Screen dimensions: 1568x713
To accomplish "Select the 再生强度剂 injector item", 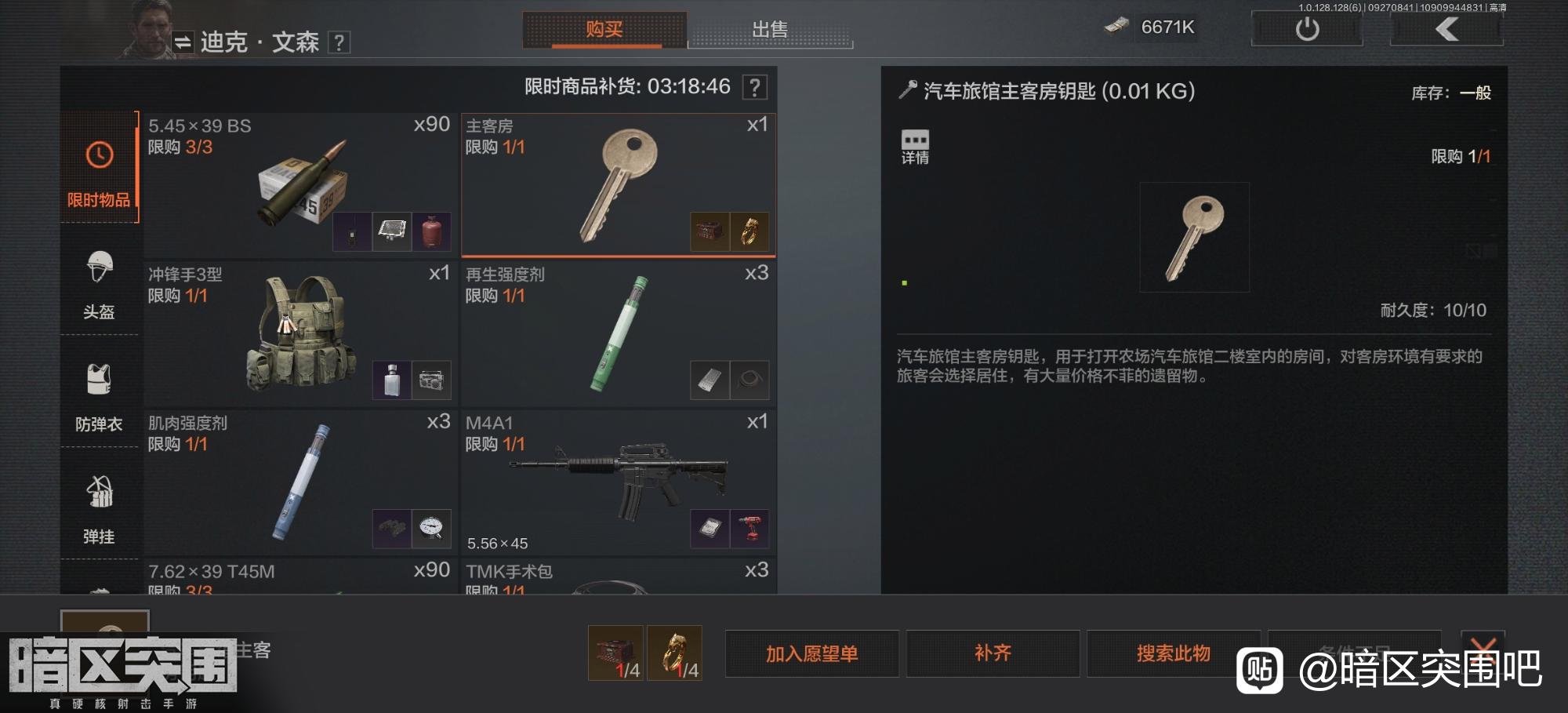I will pyautogui.click(x=619, y=333).
